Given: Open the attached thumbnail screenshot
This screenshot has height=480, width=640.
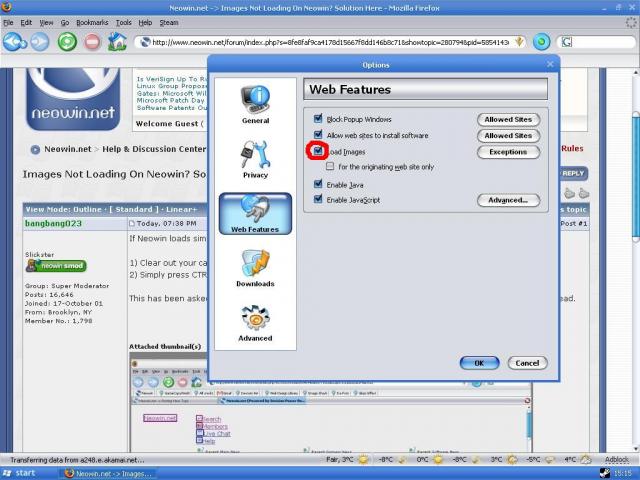Looking at the screenshot, I should (x=331, y=402).
